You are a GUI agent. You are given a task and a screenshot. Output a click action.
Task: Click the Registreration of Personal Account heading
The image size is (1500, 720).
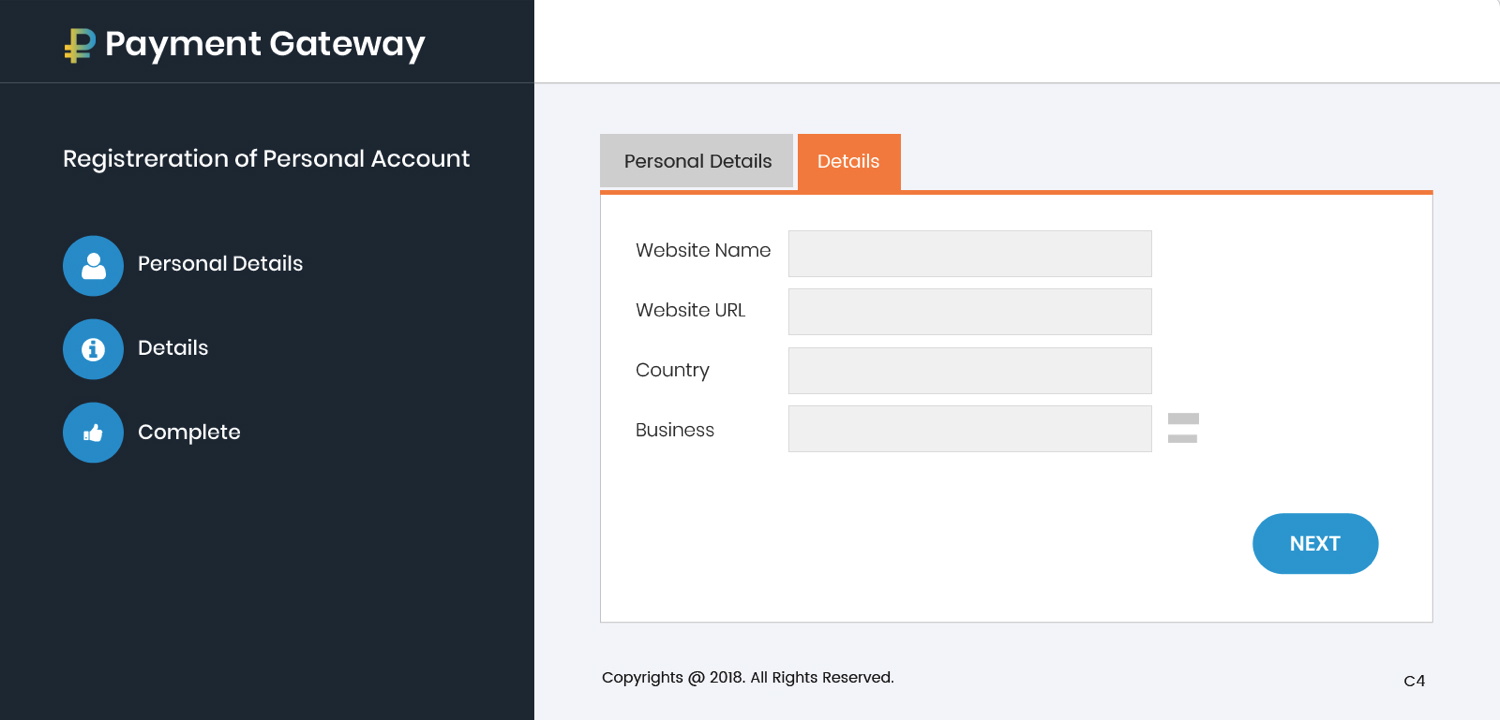click(266, 159)
